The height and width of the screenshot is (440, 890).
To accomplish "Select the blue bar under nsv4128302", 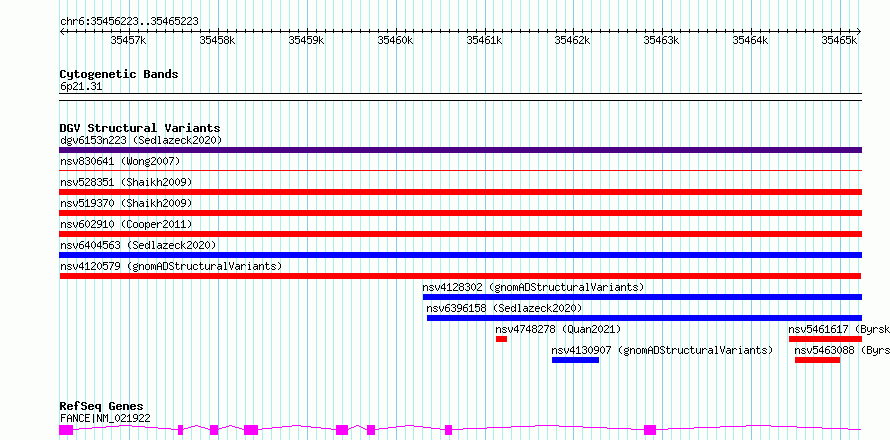I will point(642,297).
